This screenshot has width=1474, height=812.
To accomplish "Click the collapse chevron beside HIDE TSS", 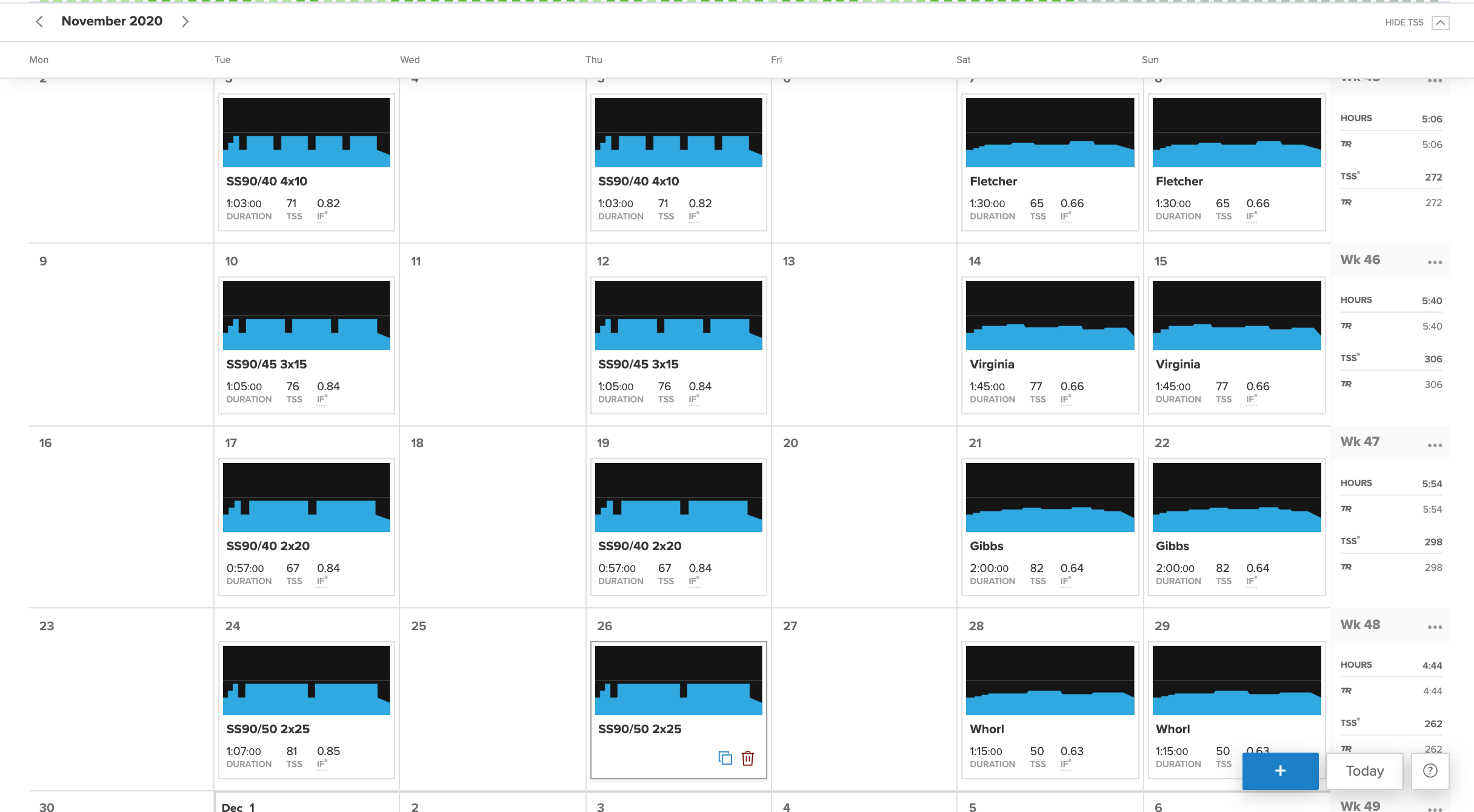I will (1441, 22).
